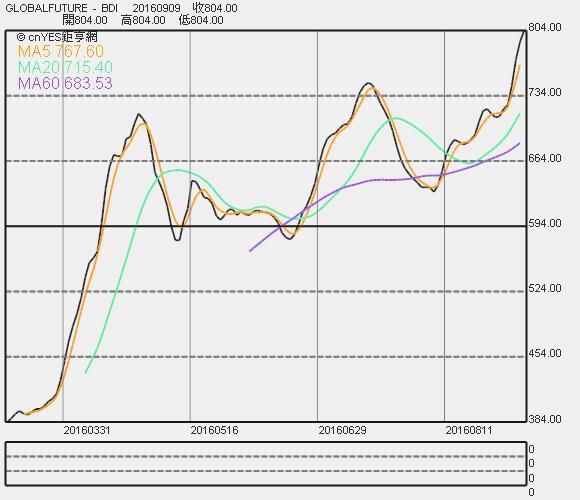Click the 804.00 price axis label
Screen dimensions: 580x500
coord(545,27)
